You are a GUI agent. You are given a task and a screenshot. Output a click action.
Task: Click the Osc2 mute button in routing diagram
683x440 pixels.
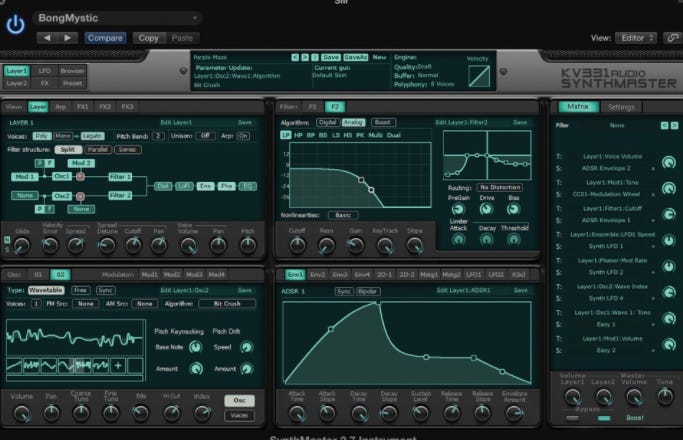tap(80, 196)
